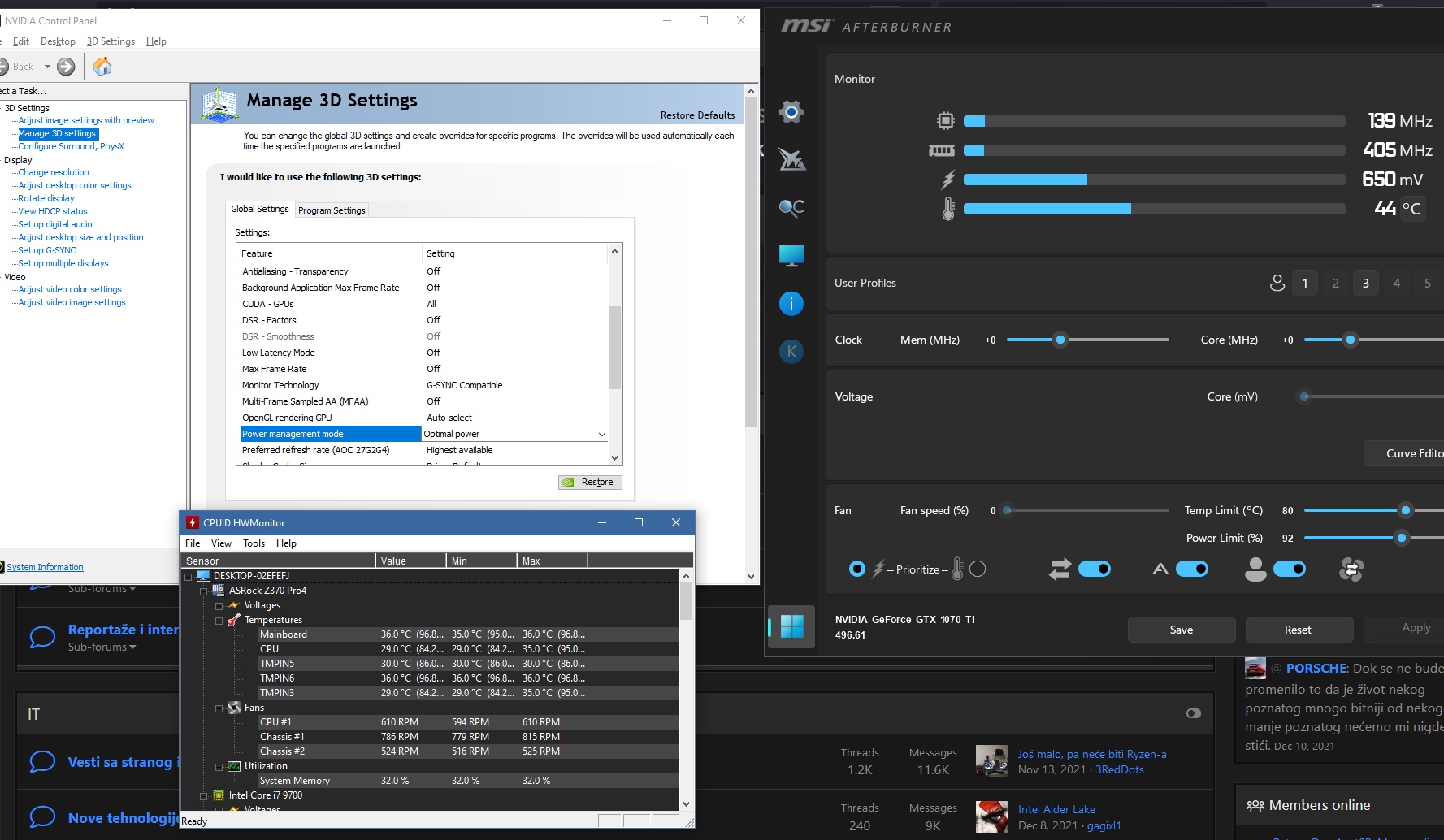Toggle the switch beside the letter A icon
This screenshot has width=1444, height=840.
click(1191, 569)
